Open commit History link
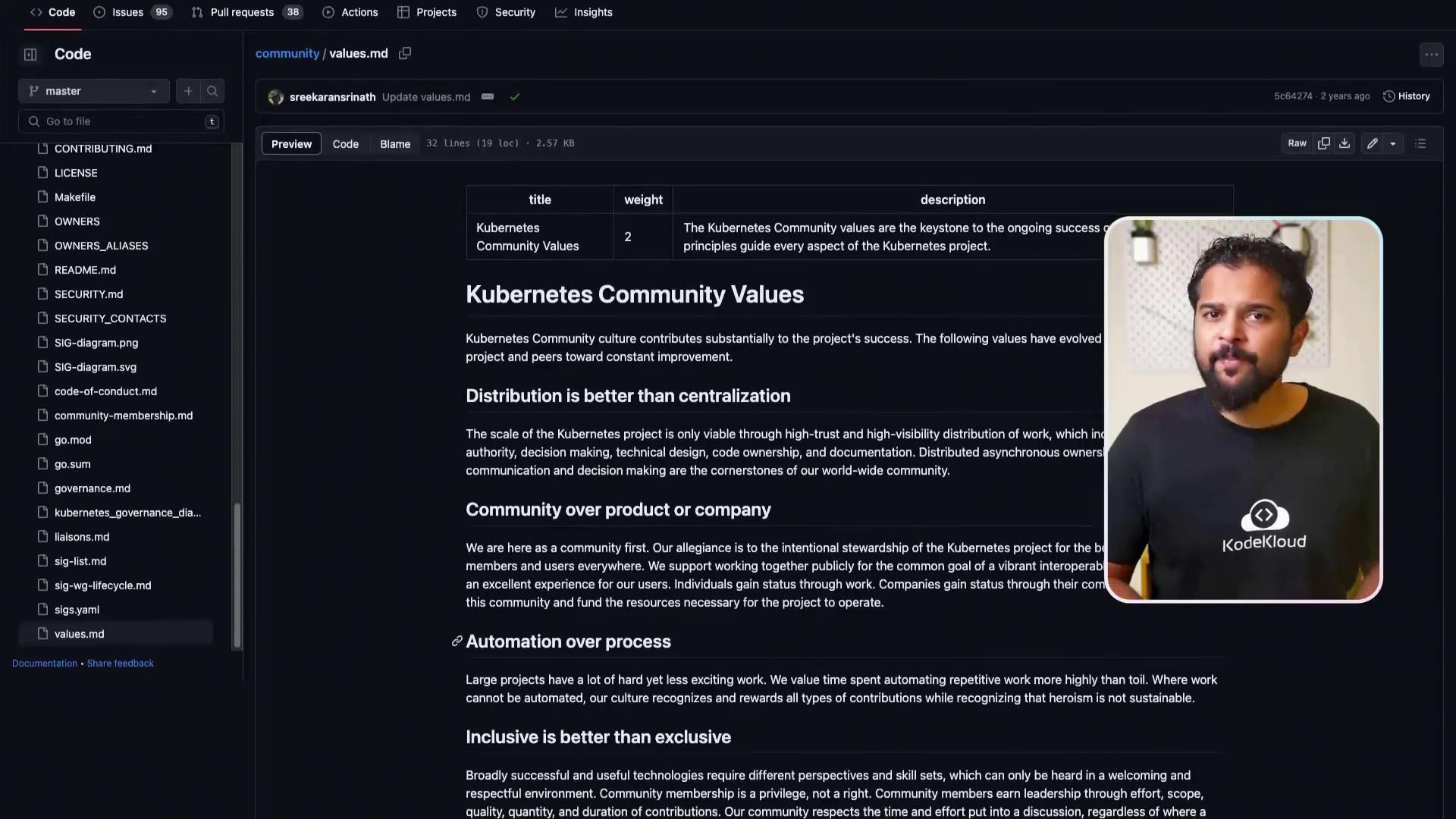Image resolution: width=1456 pixels, height=819 pixels. pyautogui.click(x=1407, y=96)
